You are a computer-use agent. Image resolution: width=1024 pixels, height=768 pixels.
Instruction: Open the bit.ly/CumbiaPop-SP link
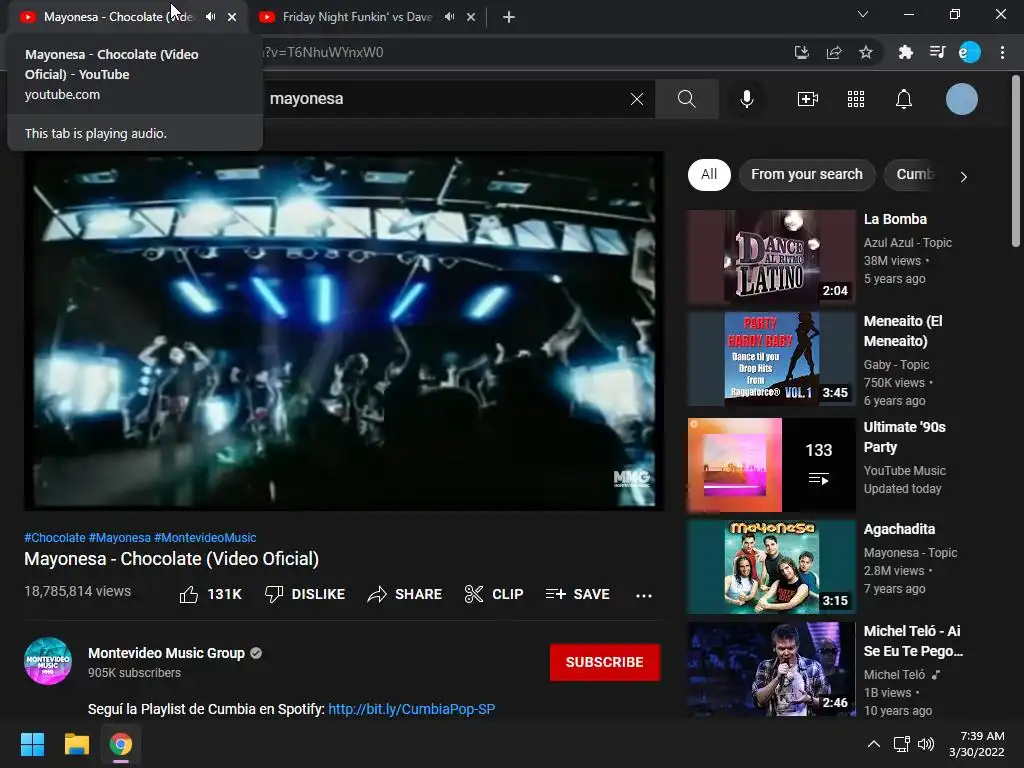click(x=411, y=709)
